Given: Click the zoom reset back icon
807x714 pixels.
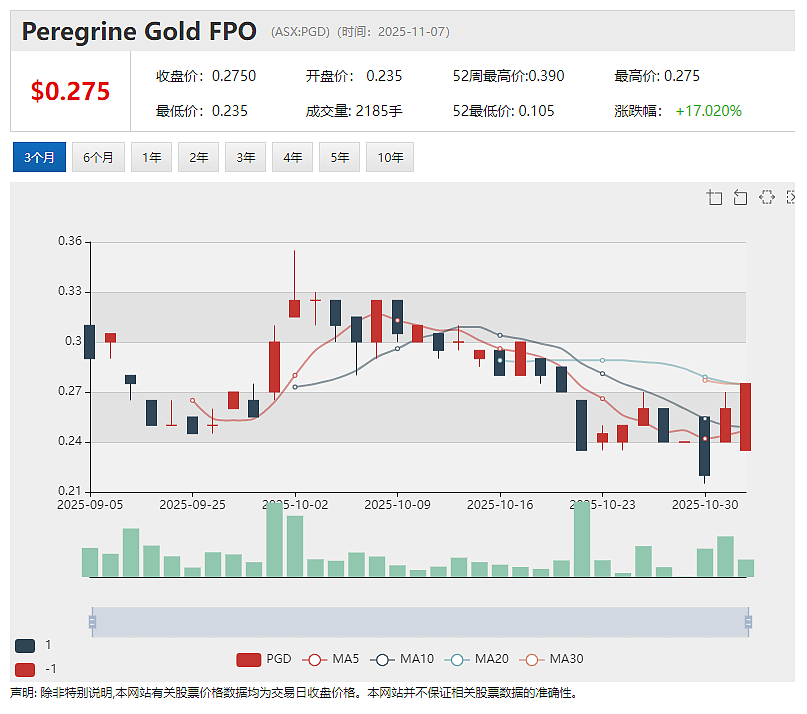Looking at the screenshot, I should [x=740, y=197].
